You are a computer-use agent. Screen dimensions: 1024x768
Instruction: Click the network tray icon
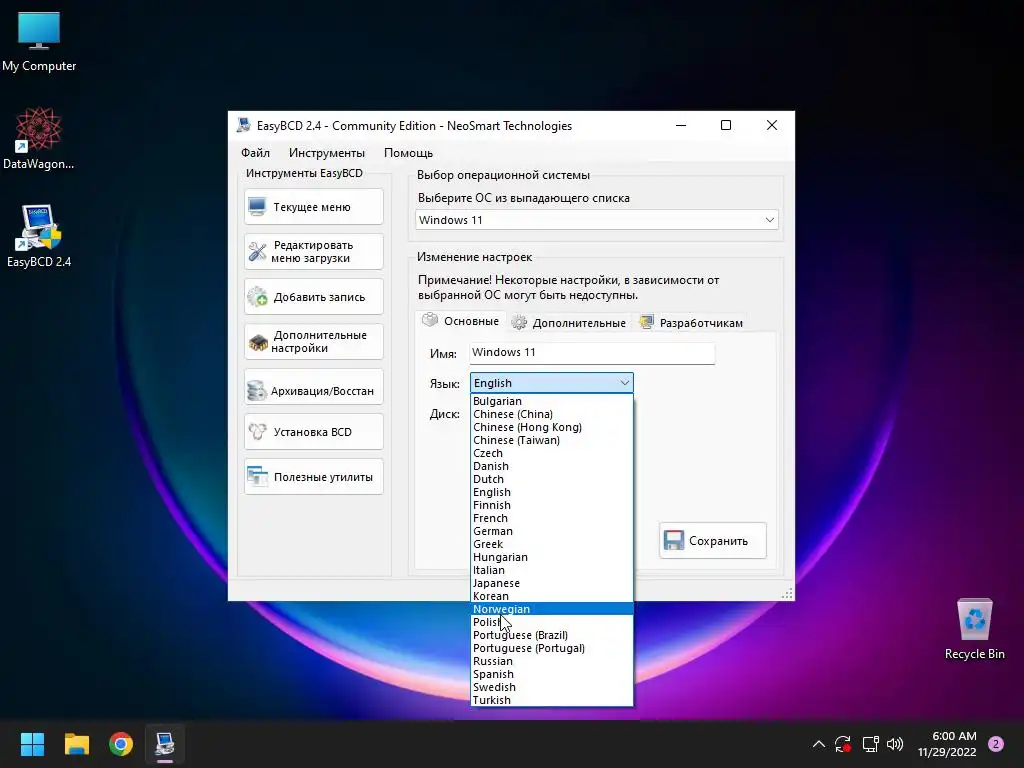(870, 744)
